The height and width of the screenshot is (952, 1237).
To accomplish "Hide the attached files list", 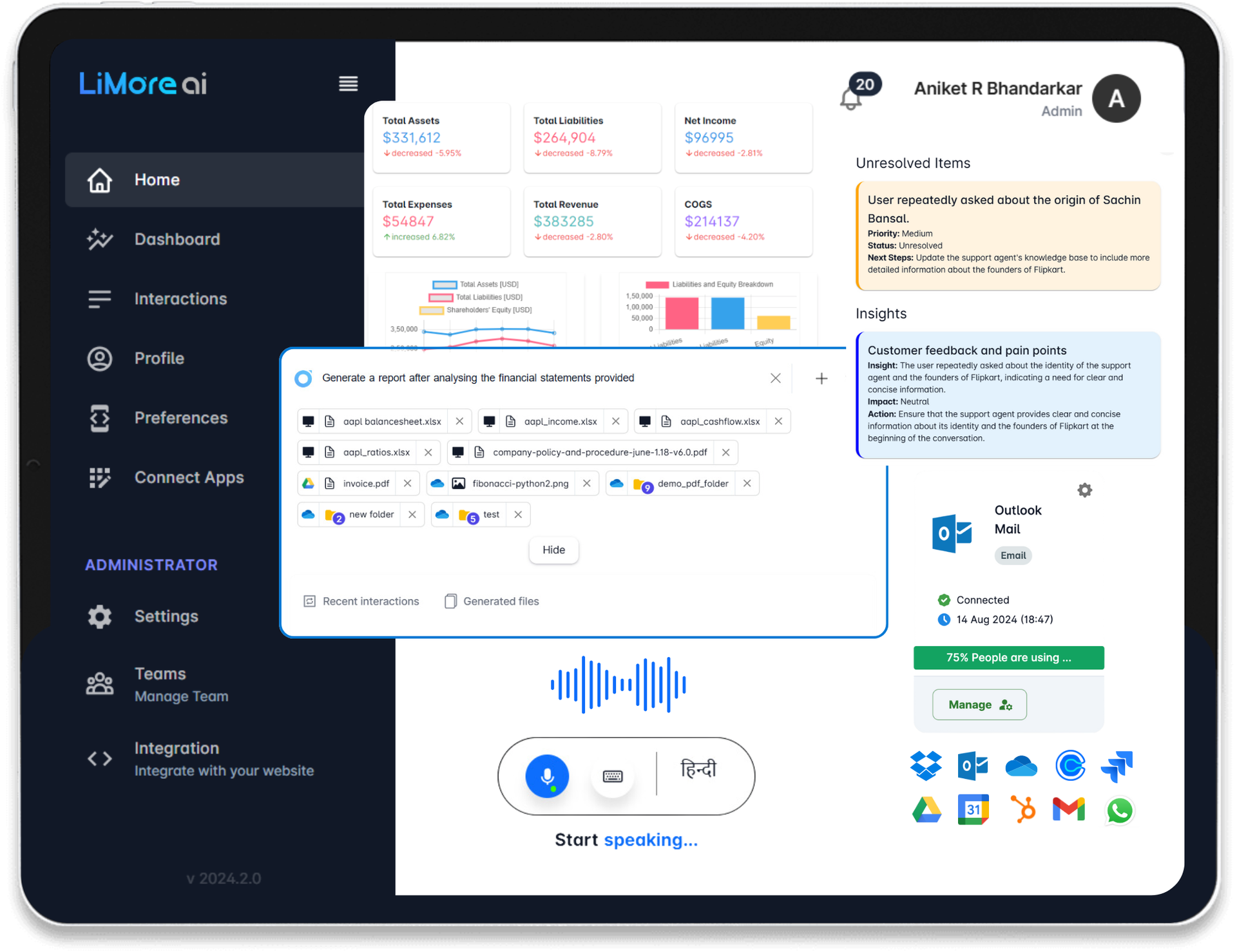I will point(553,549).
